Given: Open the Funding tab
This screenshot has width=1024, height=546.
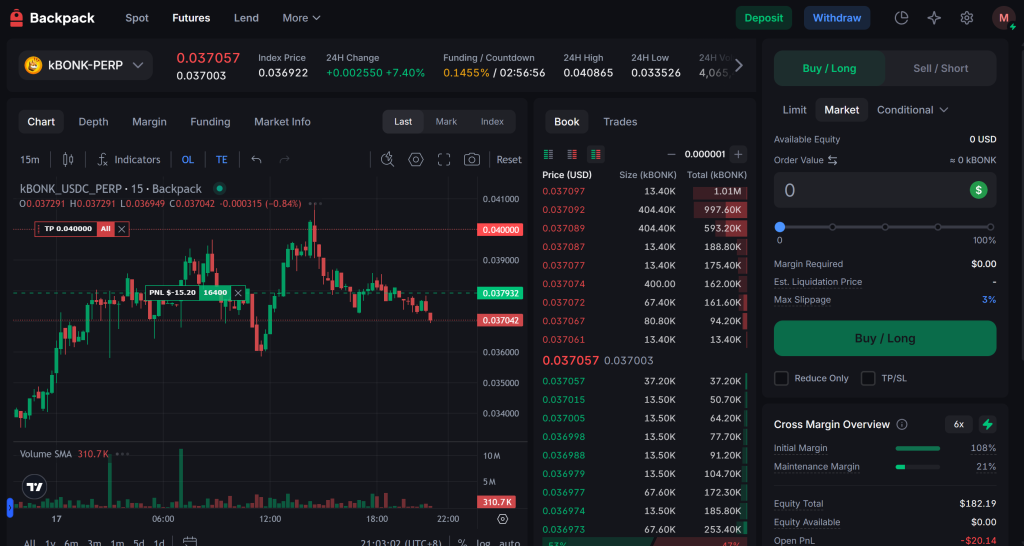Looking at the screenshot, I should tap(210, 121).
